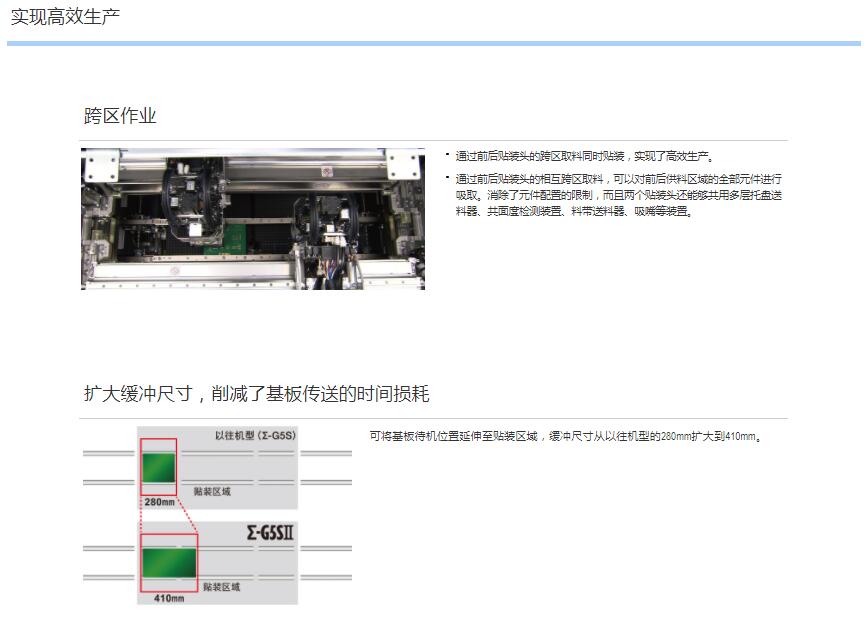Click the 跨区作业 section heading

click(120, 116)
